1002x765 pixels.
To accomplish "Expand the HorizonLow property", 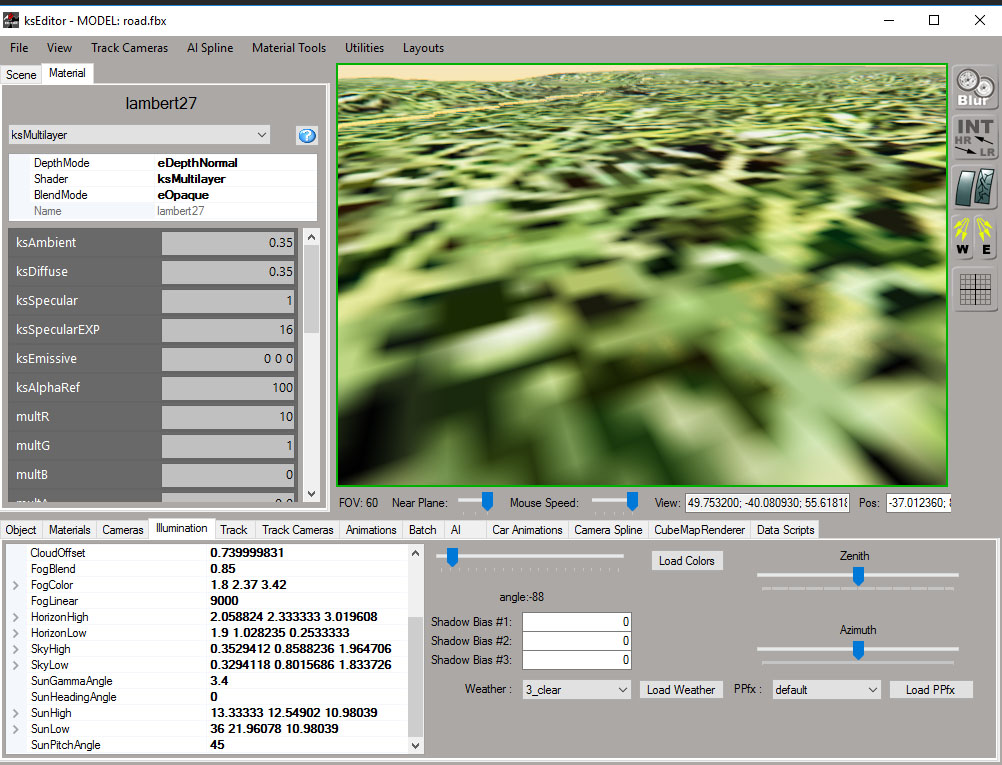I will (16, 633).
